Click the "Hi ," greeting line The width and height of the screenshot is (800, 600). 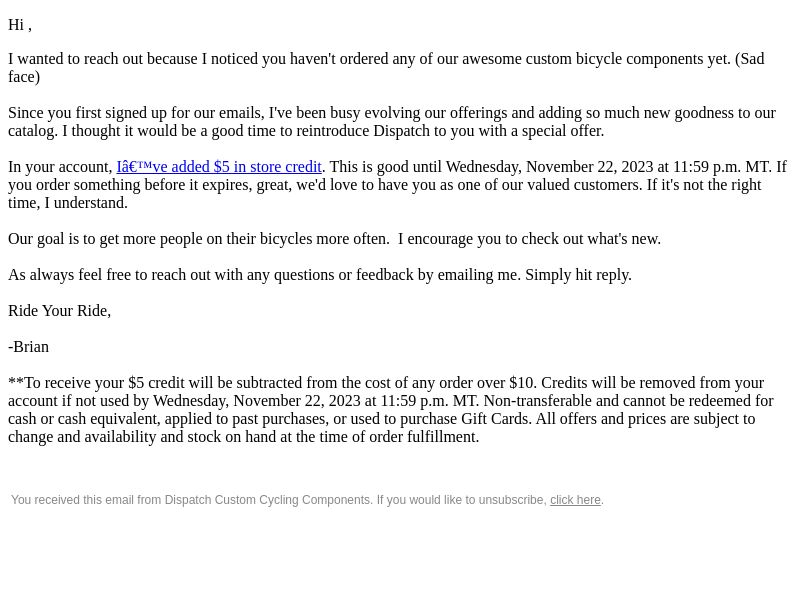tap(20, 25)
